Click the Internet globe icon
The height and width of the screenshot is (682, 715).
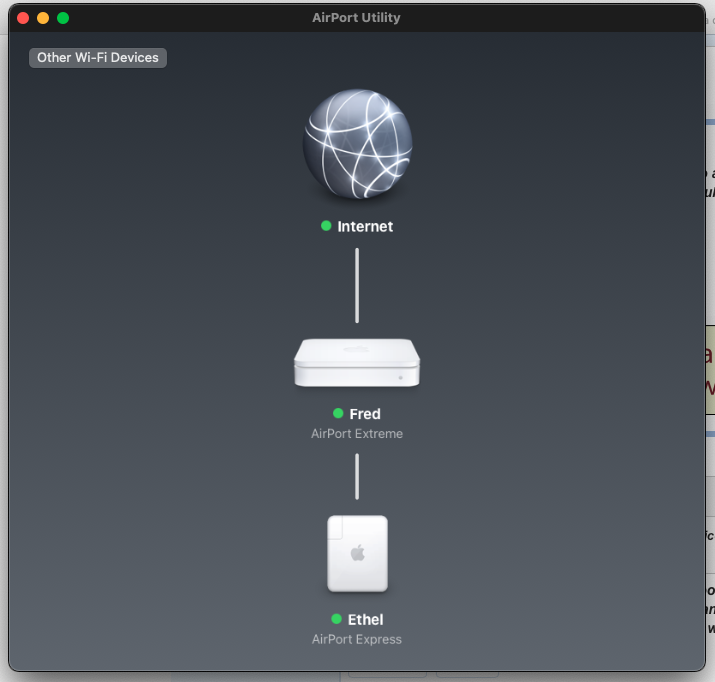coord(358,144)
